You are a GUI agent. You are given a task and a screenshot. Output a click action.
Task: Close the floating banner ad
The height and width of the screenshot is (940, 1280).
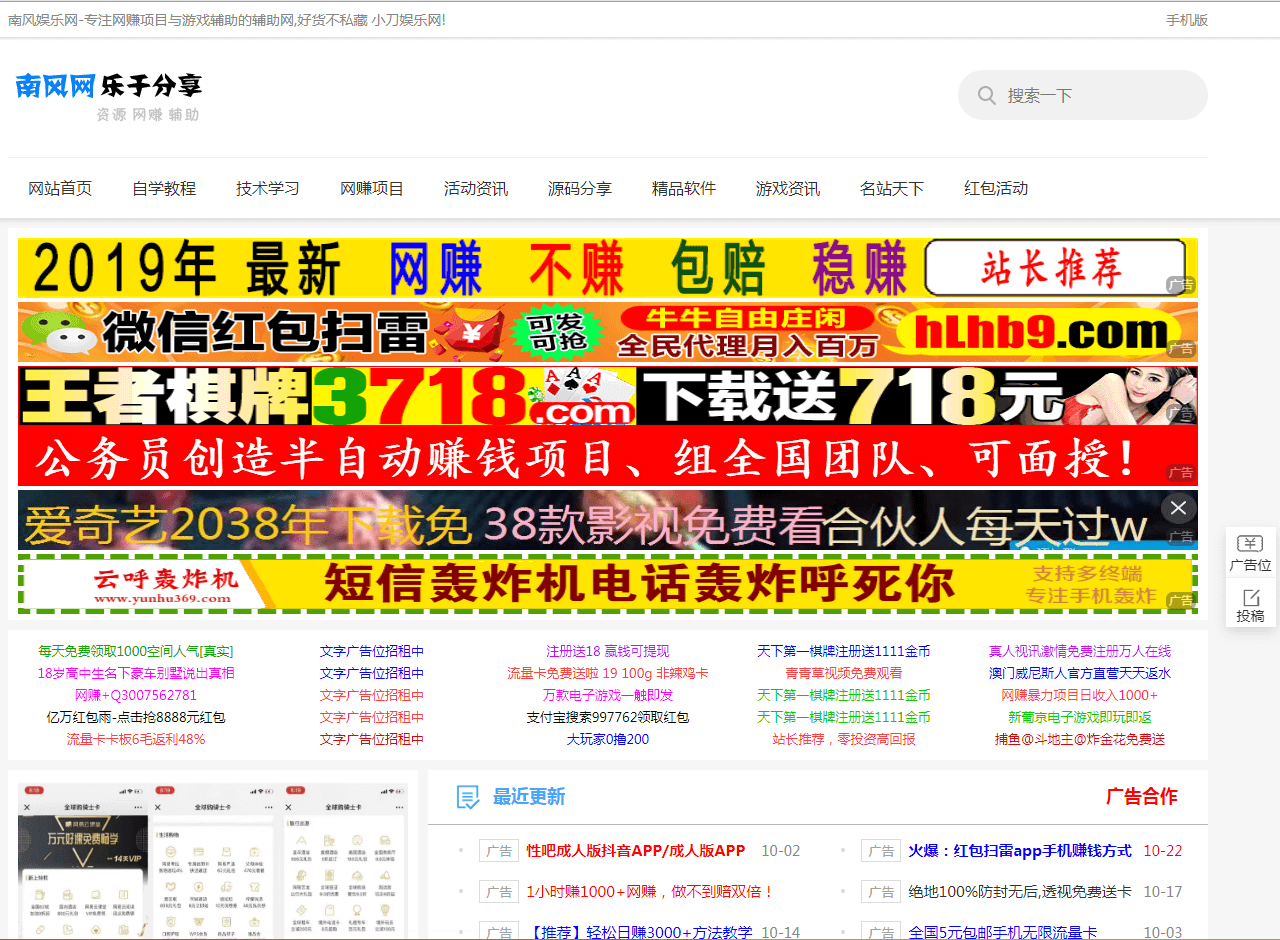[x=1178, y=508]
